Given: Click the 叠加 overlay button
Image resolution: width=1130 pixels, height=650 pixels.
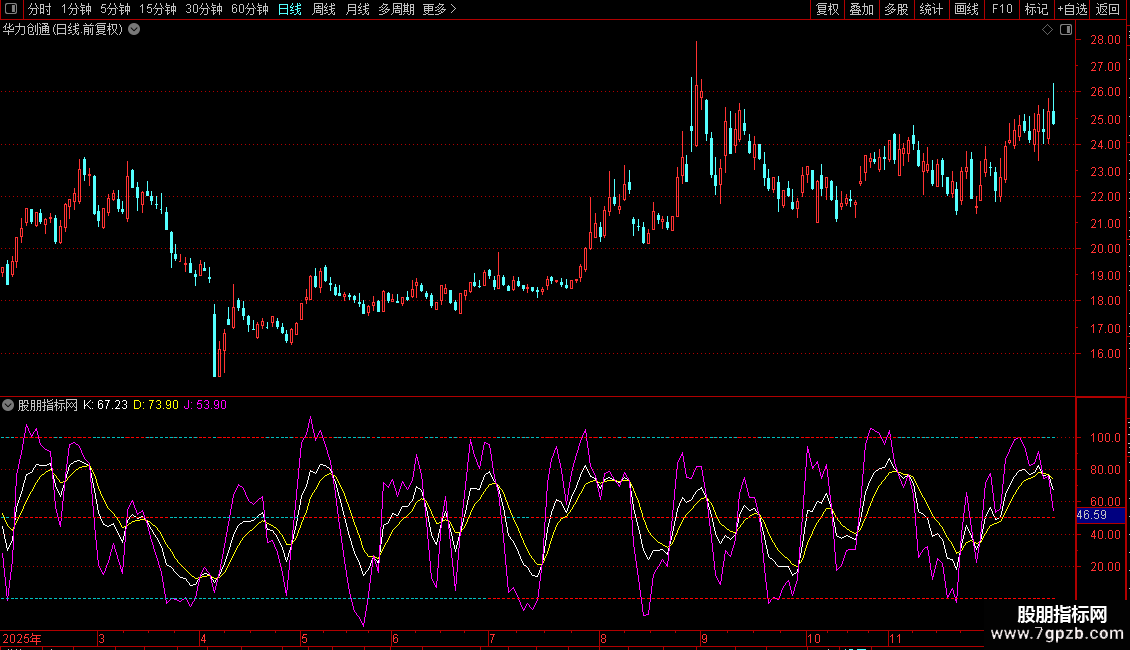Looking at the screenshot, I should [x=861, y=9].
